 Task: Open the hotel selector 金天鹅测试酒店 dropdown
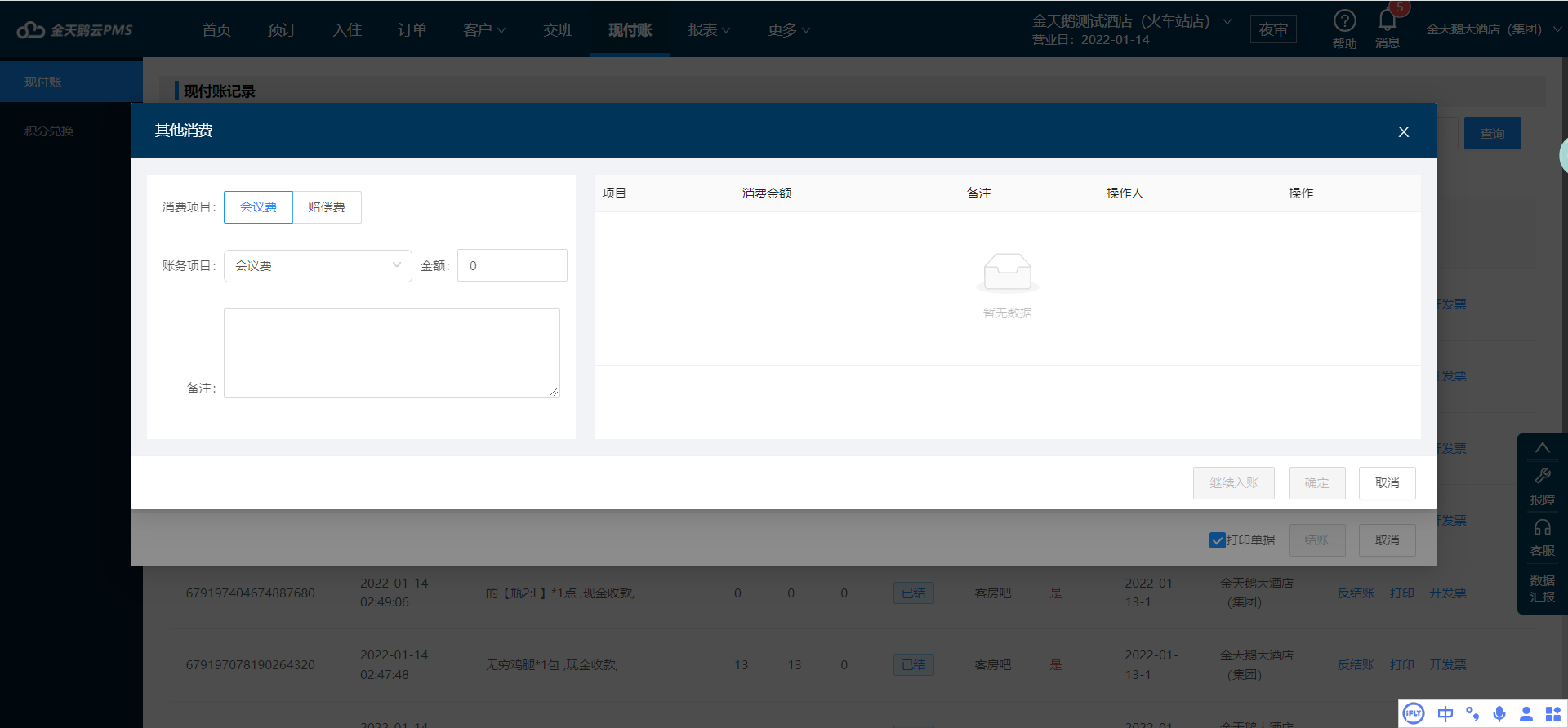click(x=1131, y=21)
